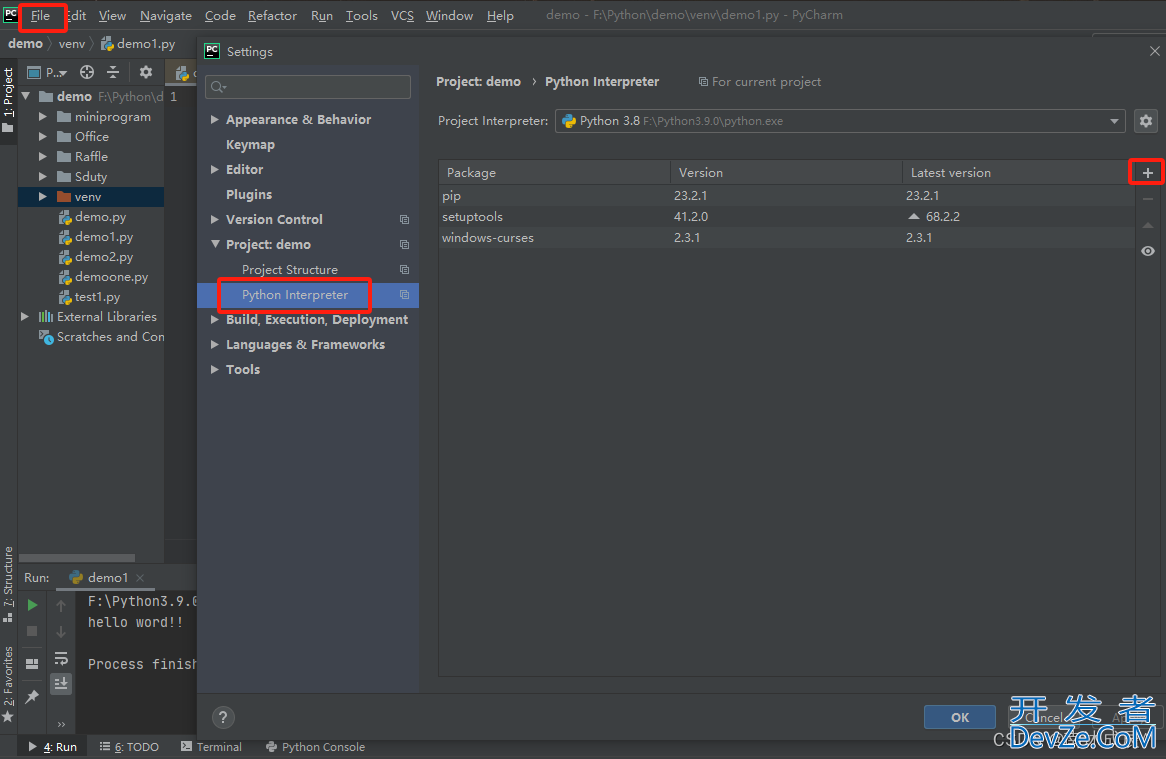This screenshot has height=759, width=1166.
Task: Open the Window menu
Action: click(449, 16)
